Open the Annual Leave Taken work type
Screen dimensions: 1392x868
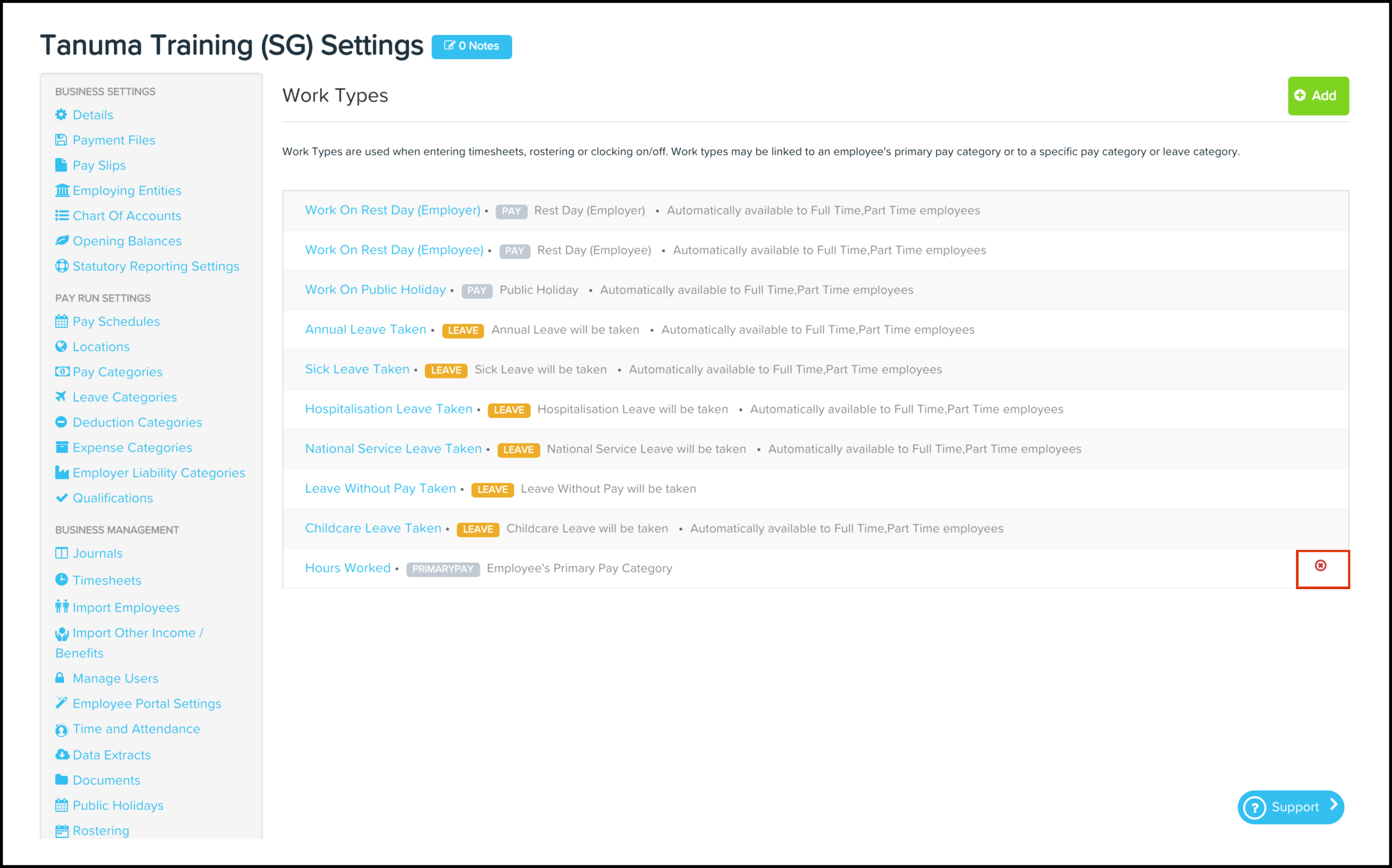click(x=366, y=330)
